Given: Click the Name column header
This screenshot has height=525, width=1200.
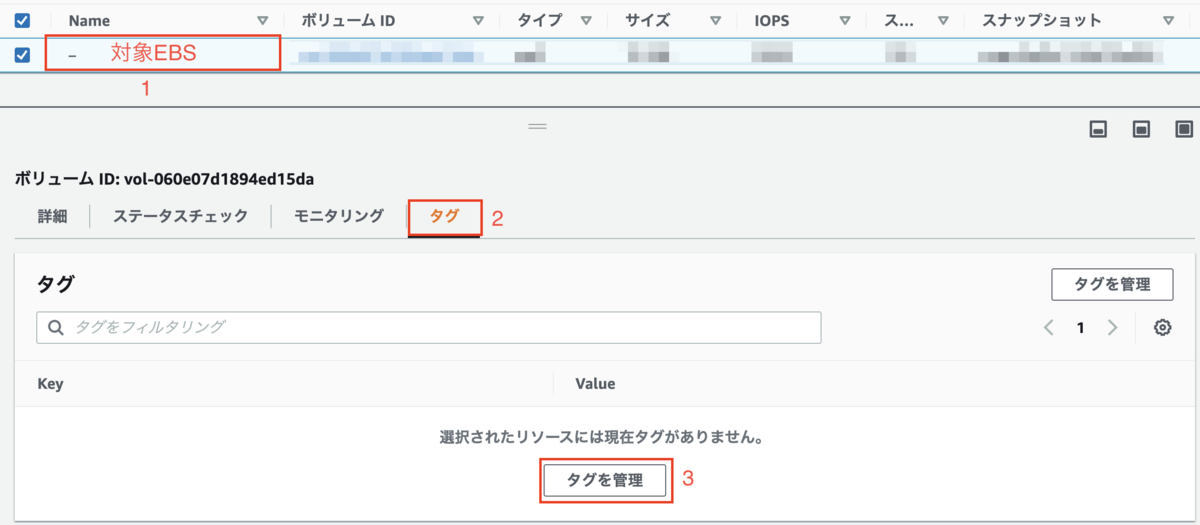Looking at the screenshot, I should (89, 20).
